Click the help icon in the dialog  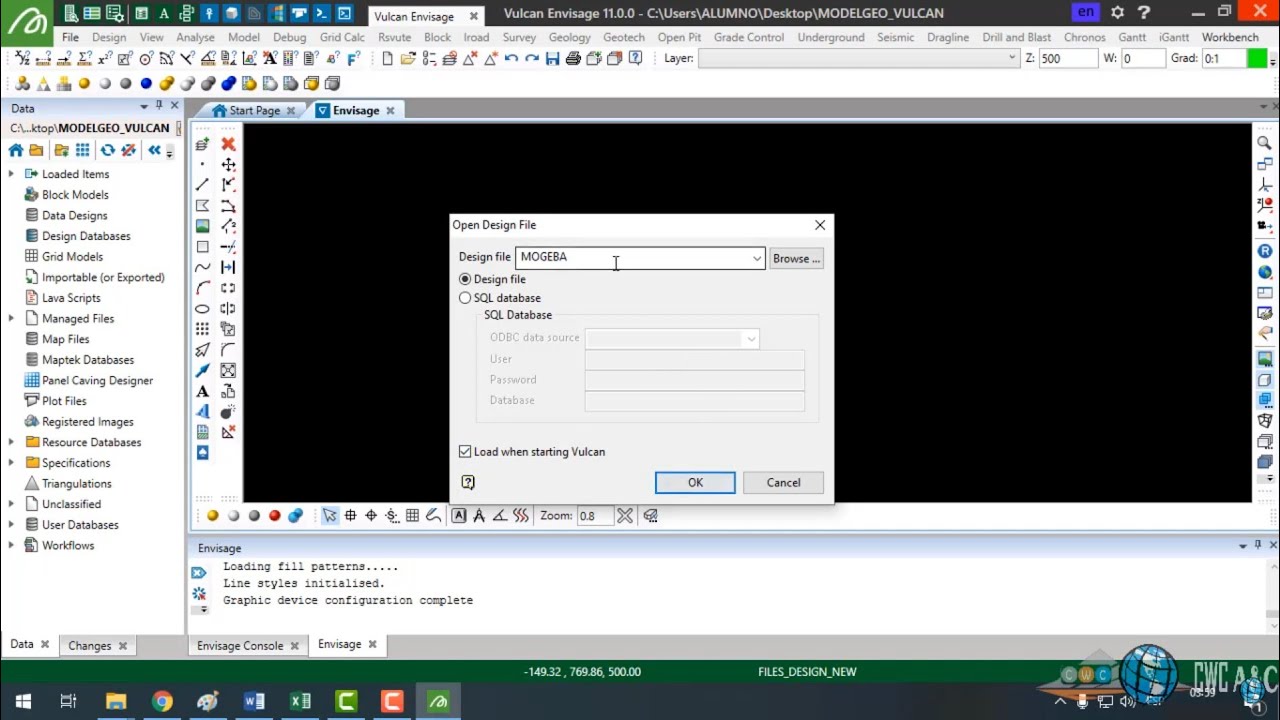467,483
